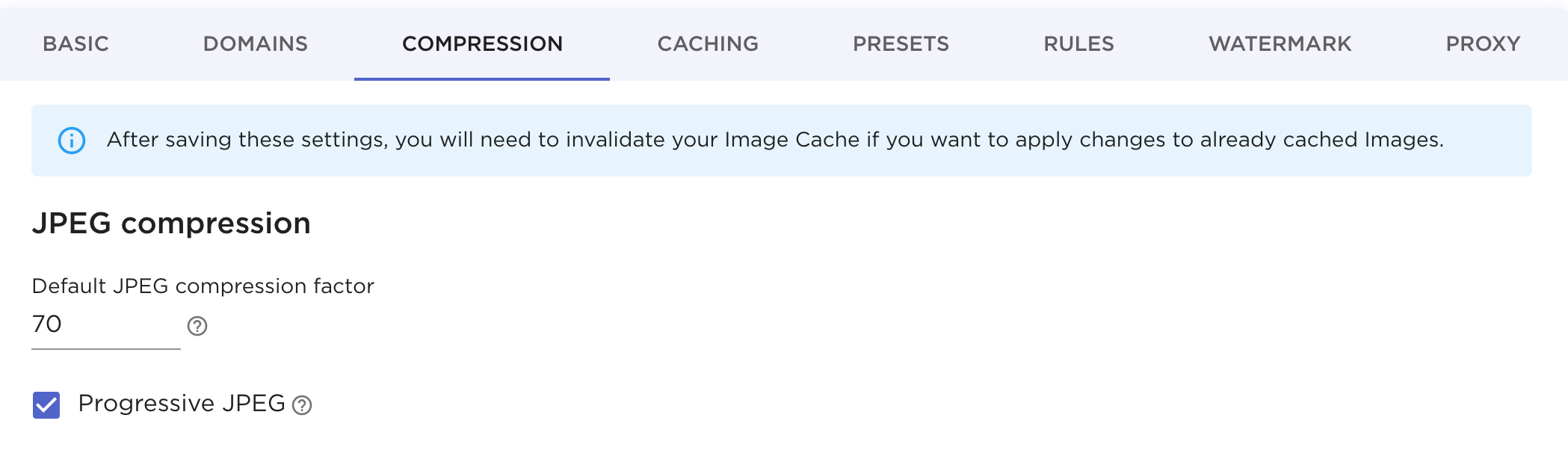Select the COMPRESSION tab
The width and height of the screenshot is (1568, 471).
tap(482, 44)
